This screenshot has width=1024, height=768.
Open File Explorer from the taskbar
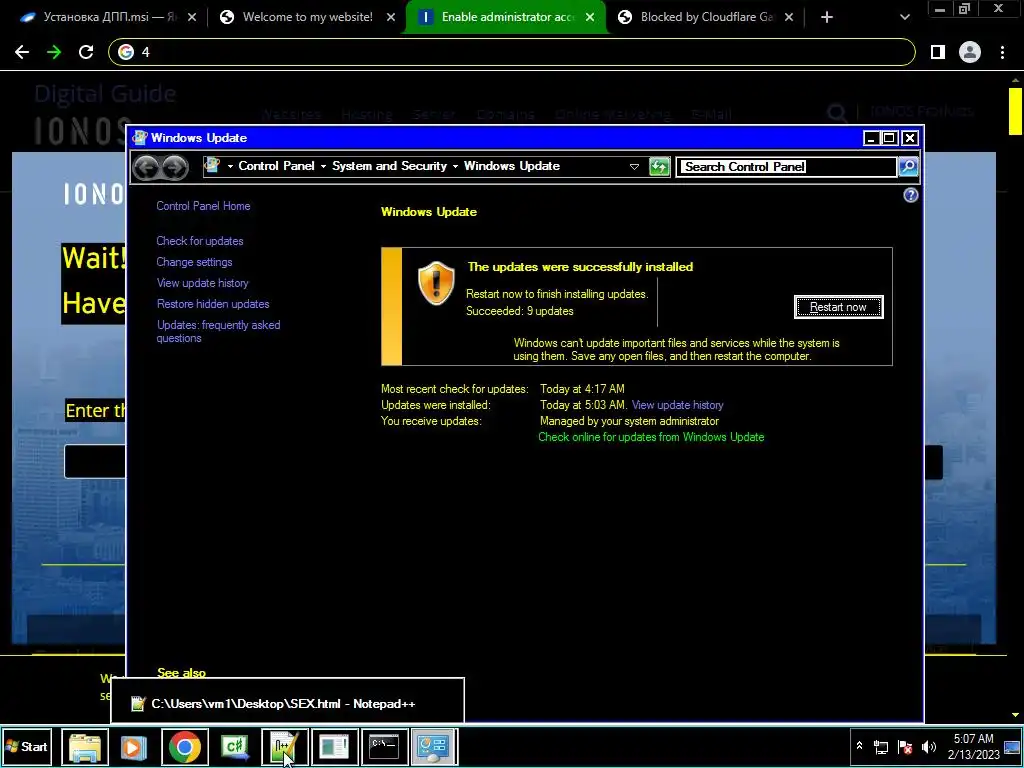point(85,746)
